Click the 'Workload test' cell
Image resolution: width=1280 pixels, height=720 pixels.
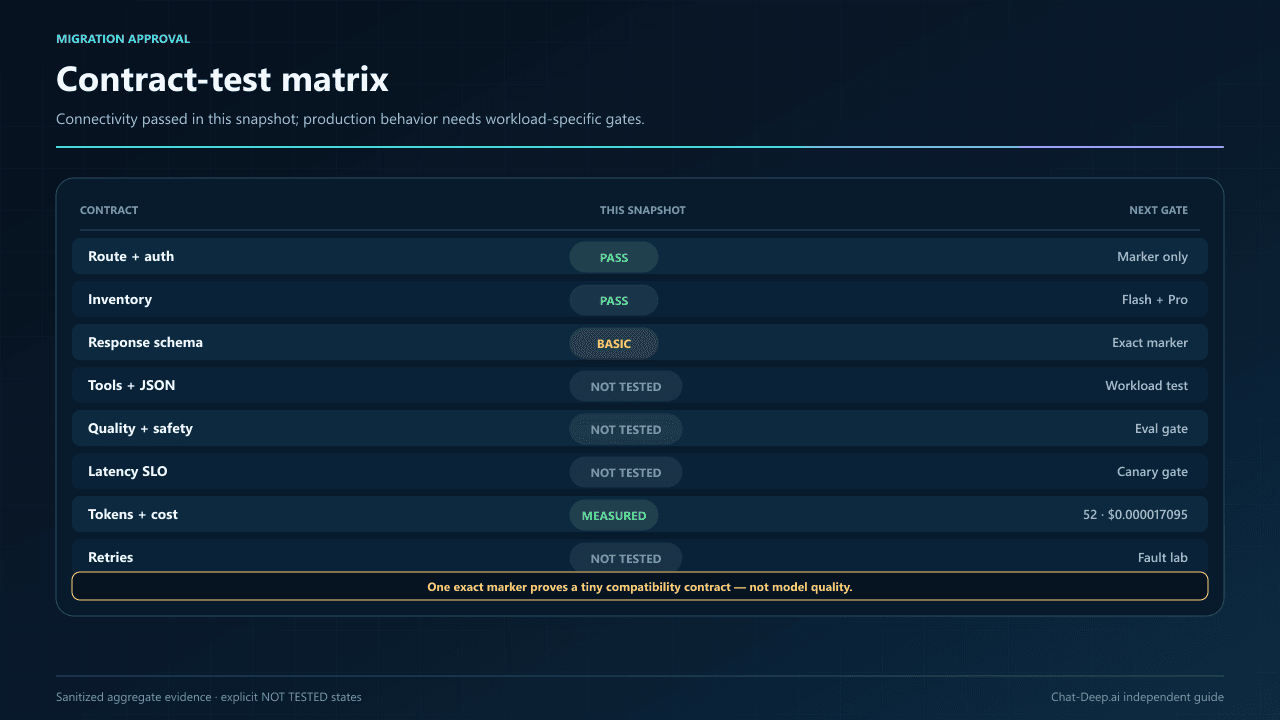[x=1147, y=386]
